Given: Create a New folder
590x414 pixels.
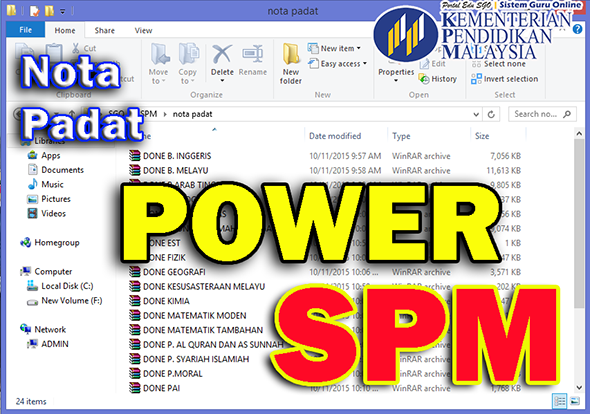Looking at the screenshot, I should (x=291, y=63).
